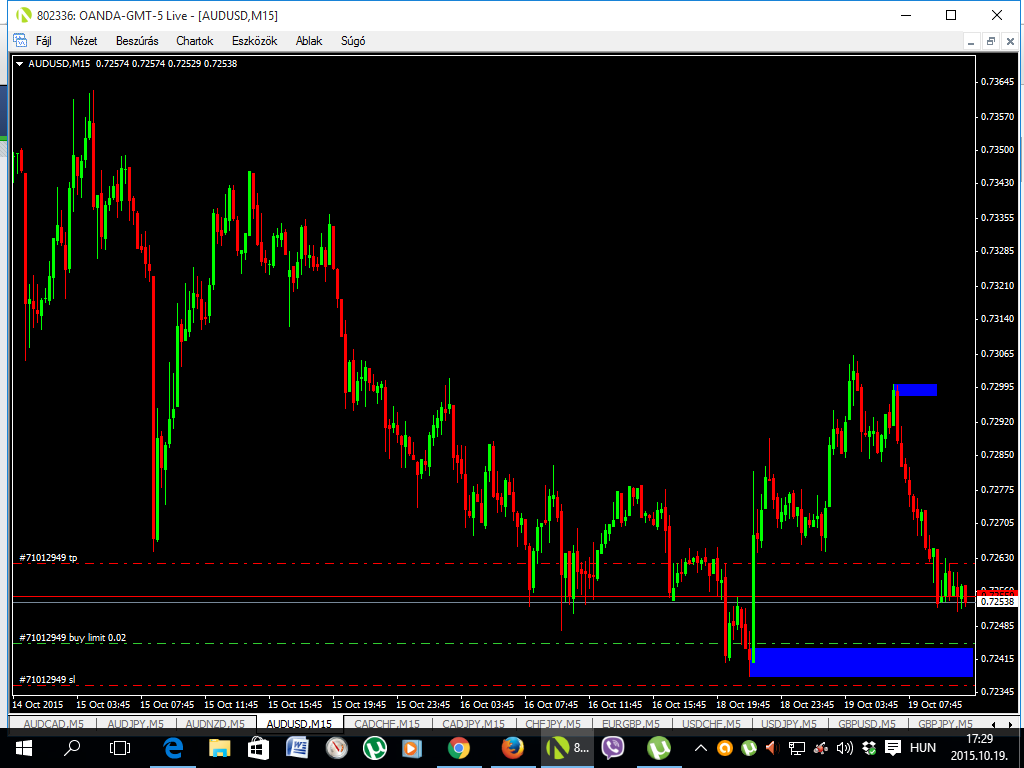The image size is (1024, 768).
Task: Open Firefox from the taskbar
Action: [513, 747]
